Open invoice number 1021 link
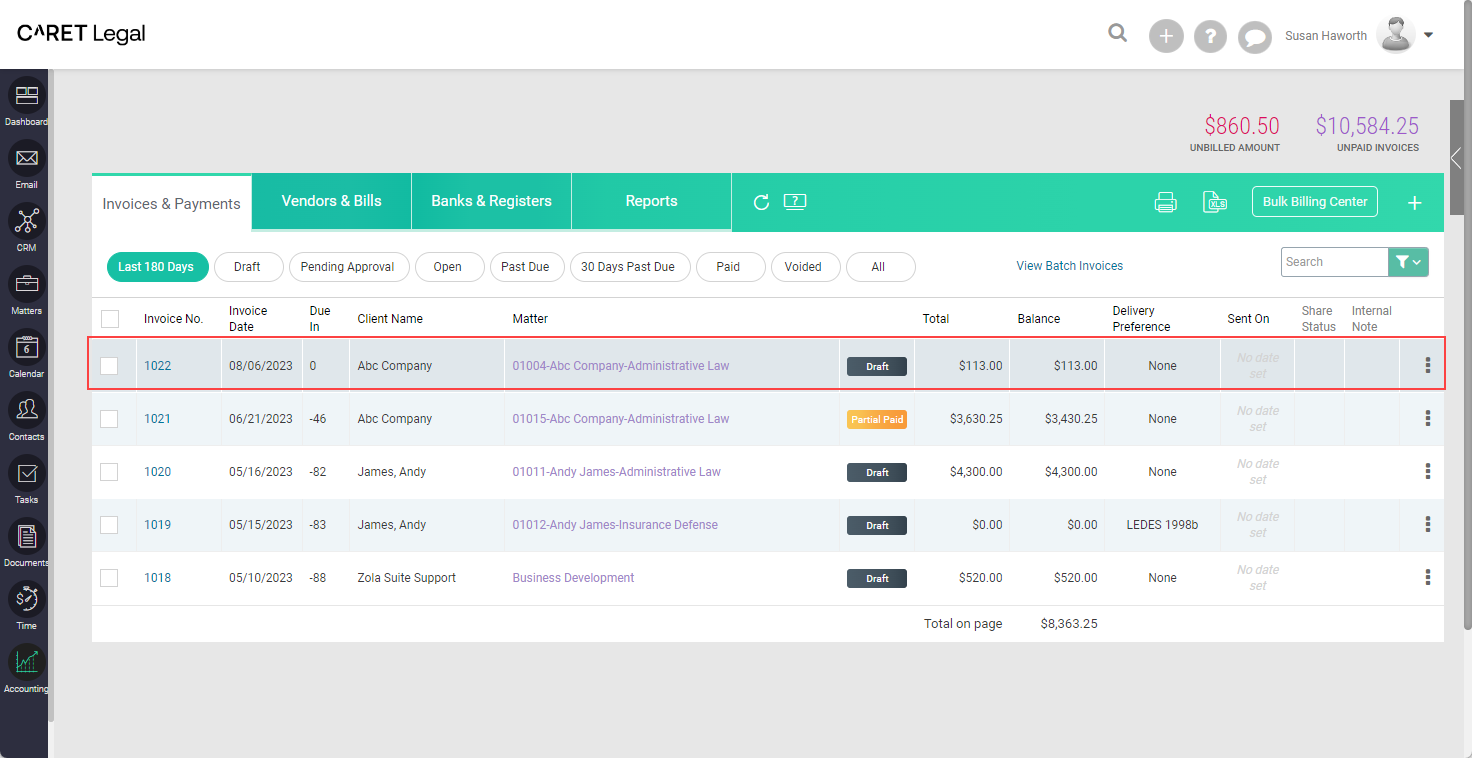1472x758 pixels. click(157, 419)
